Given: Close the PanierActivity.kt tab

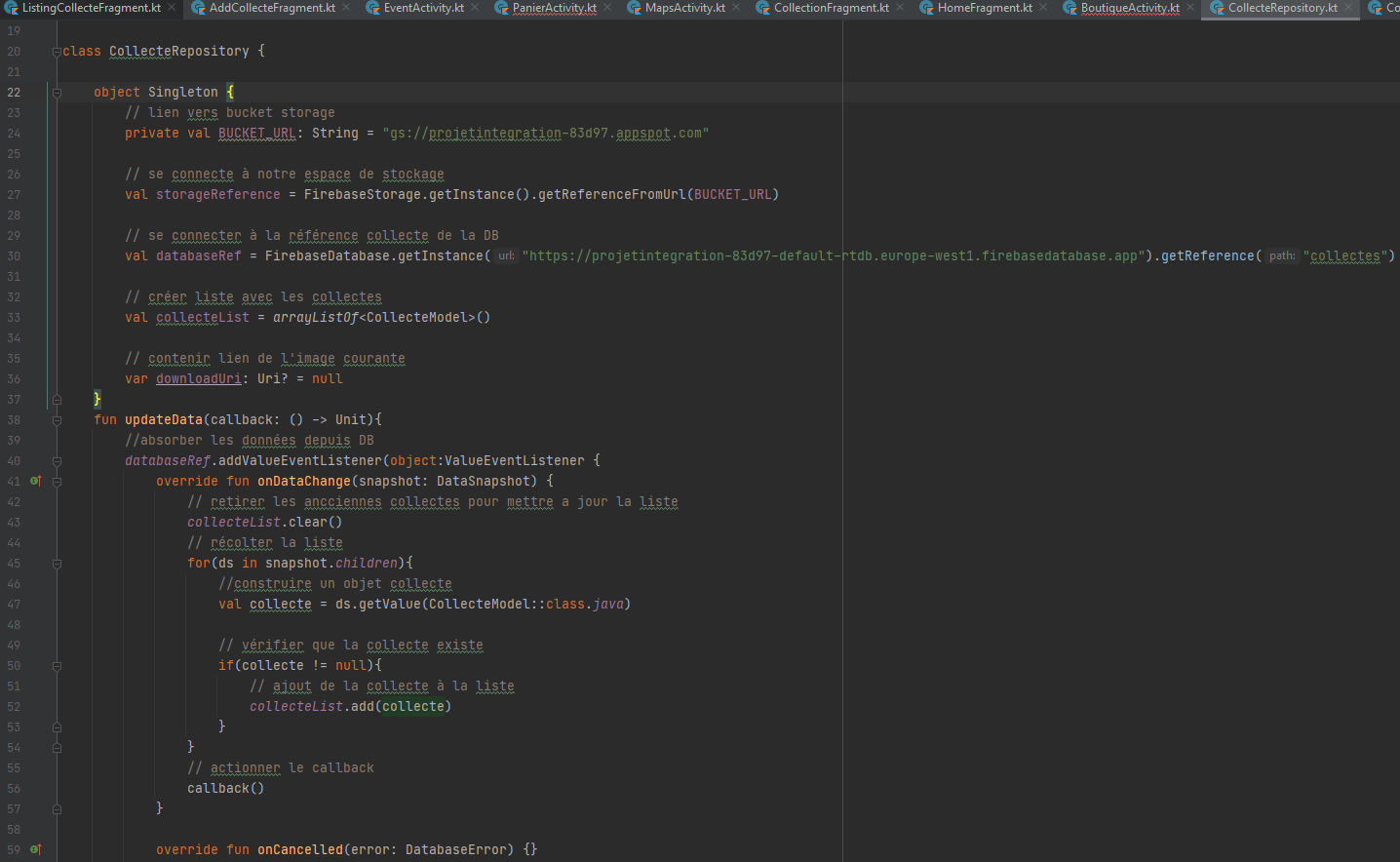Looking at the screenshot, I should [607, 8].
